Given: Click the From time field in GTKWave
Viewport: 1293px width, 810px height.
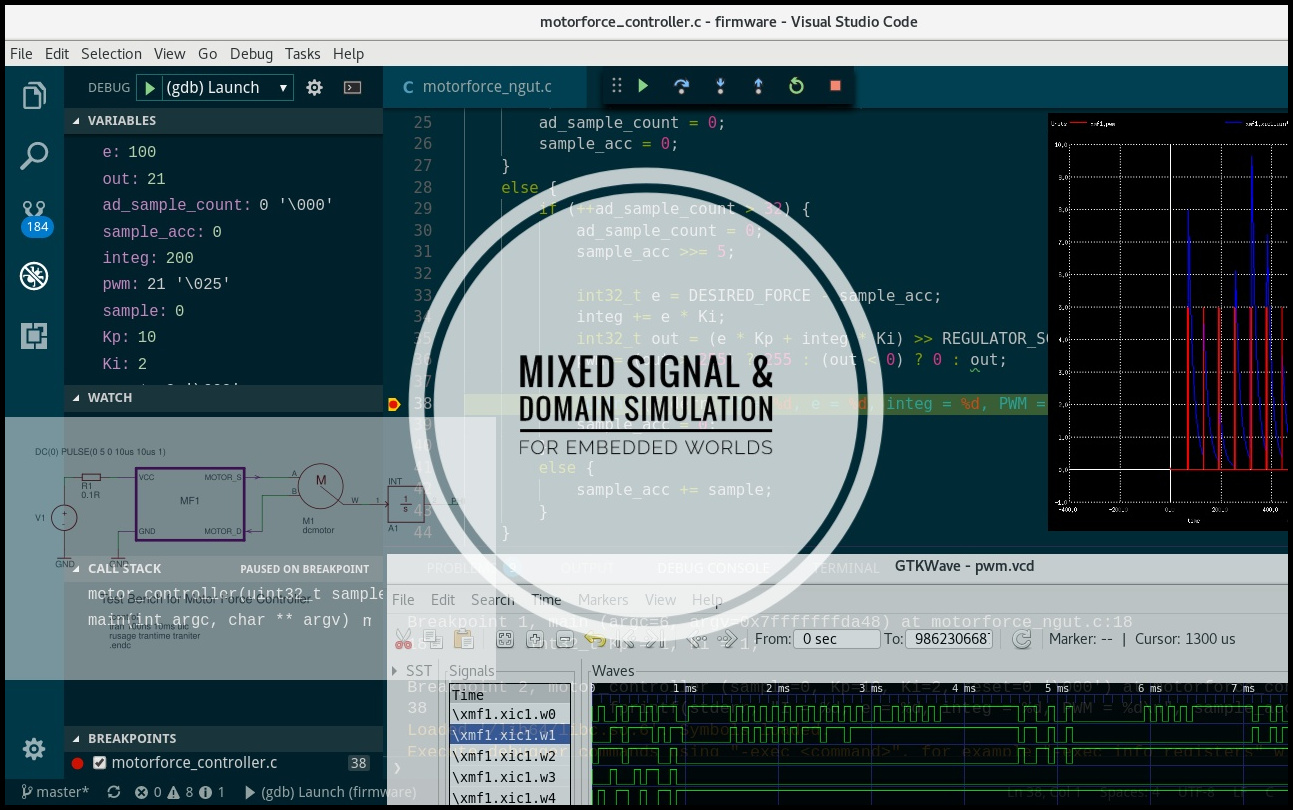Looking at the screenshot, I should tap(836, 639).
